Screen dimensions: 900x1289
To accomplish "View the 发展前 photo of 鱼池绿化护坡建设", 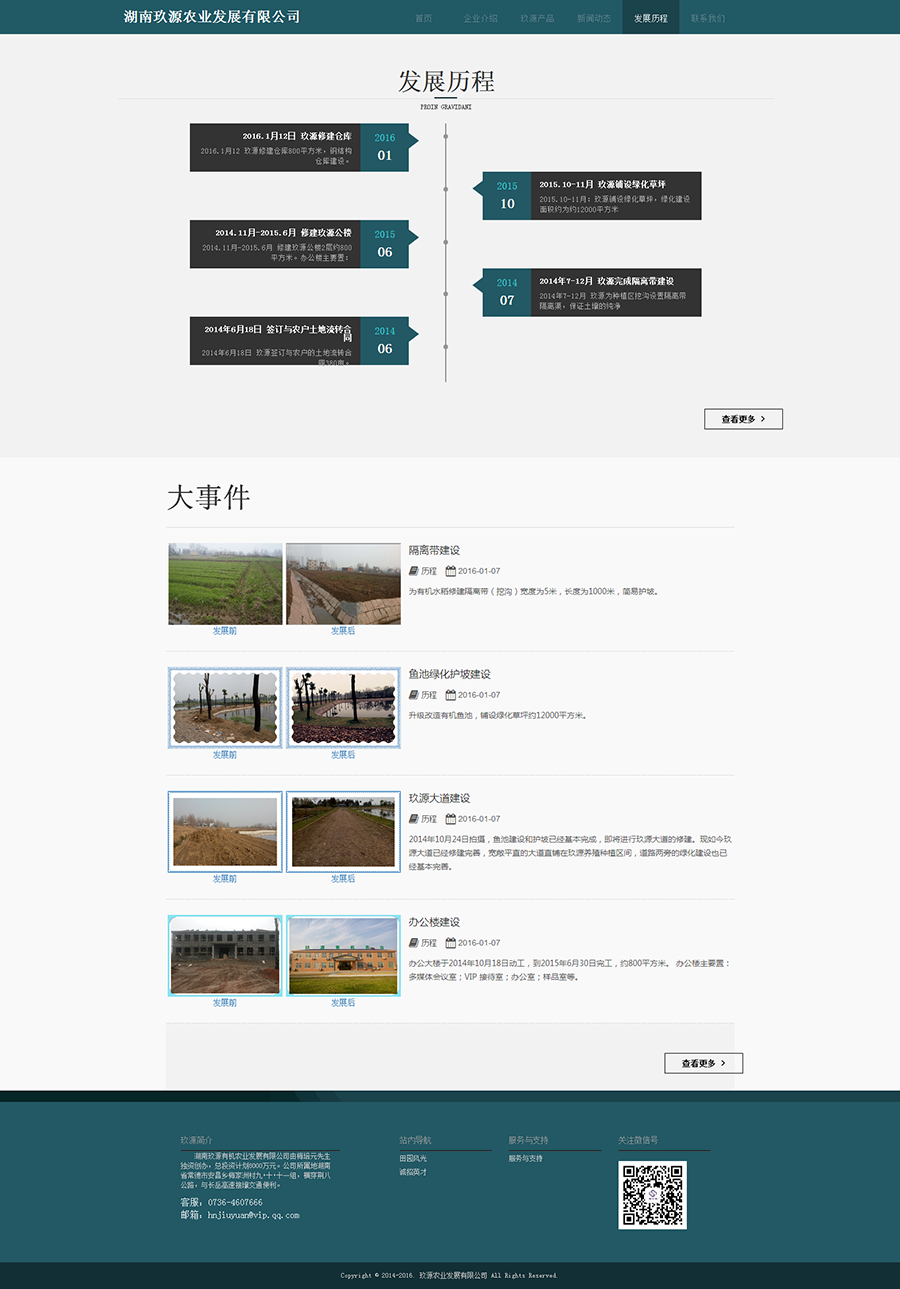I will 225,708.
